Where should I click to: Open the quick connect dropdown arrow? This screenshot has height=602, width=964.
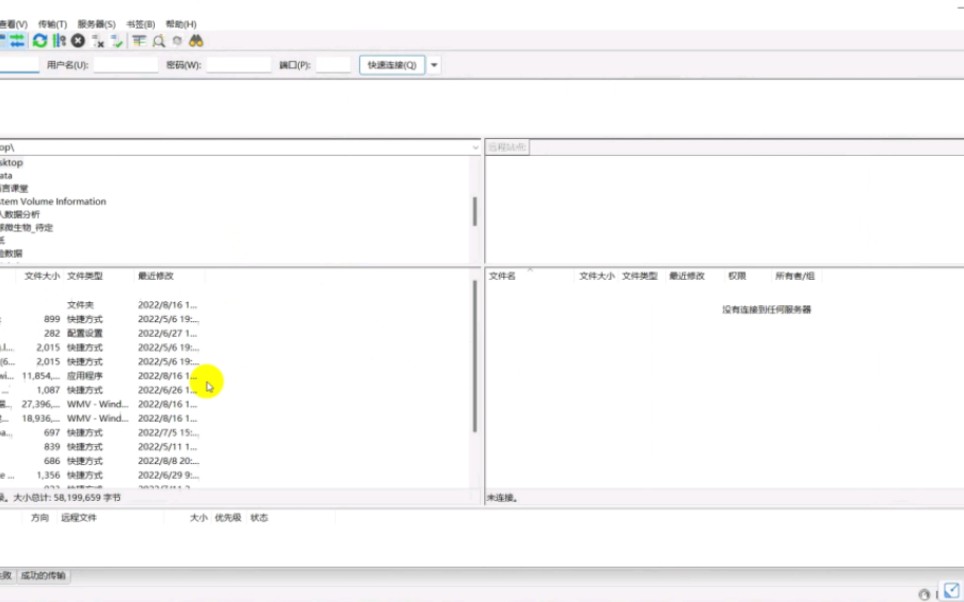click(434, 64)
